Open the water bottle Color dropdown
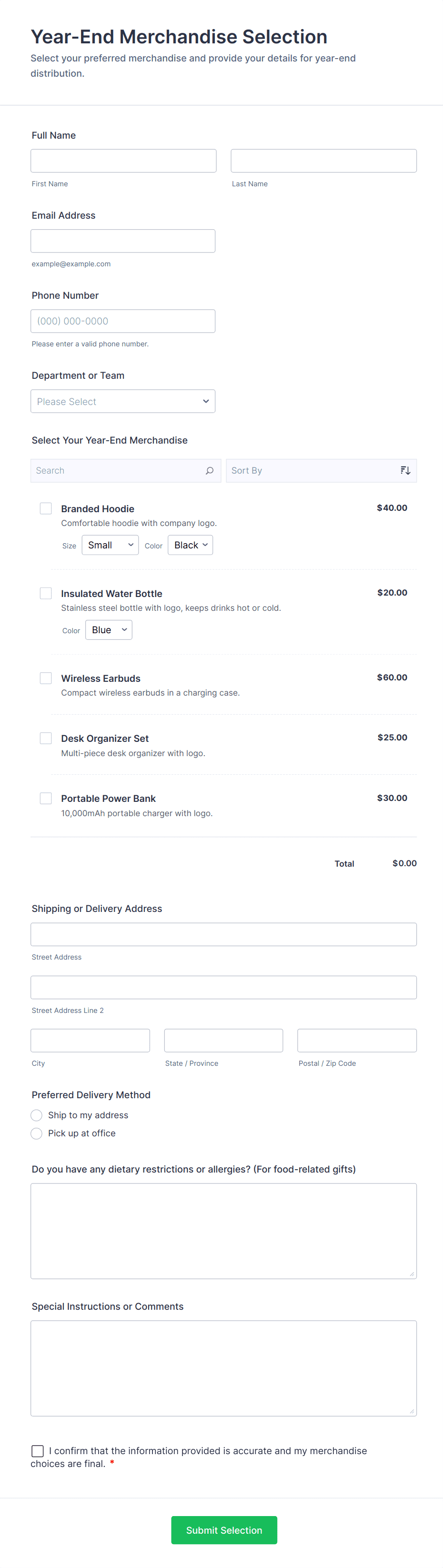This screenshot has width=443, height=1568. pos(109,629)
